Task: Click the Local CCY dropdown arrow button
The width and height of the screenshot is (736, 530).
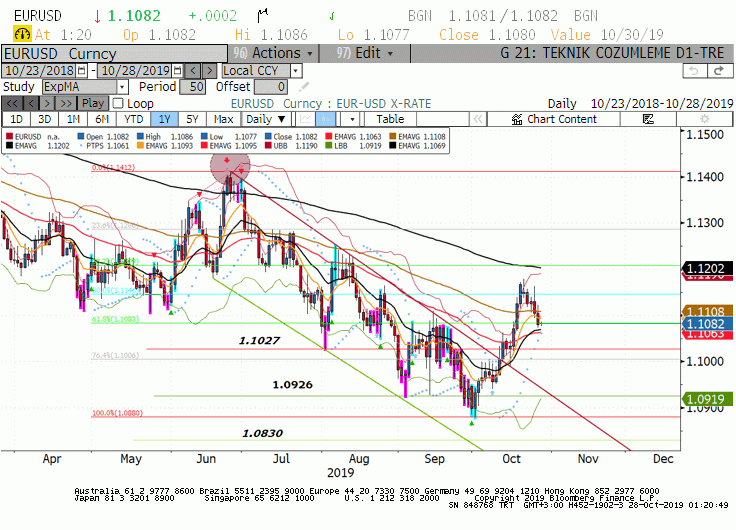Action: 296,71
